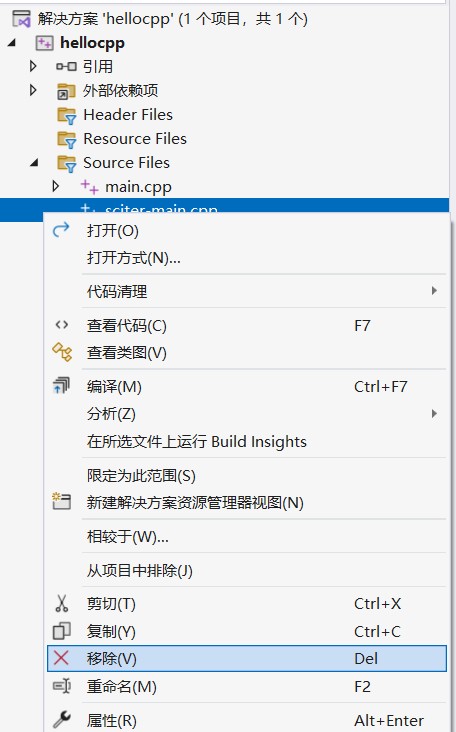Select the Header Files folder
The image size is (456, 732).
point(128,114)
